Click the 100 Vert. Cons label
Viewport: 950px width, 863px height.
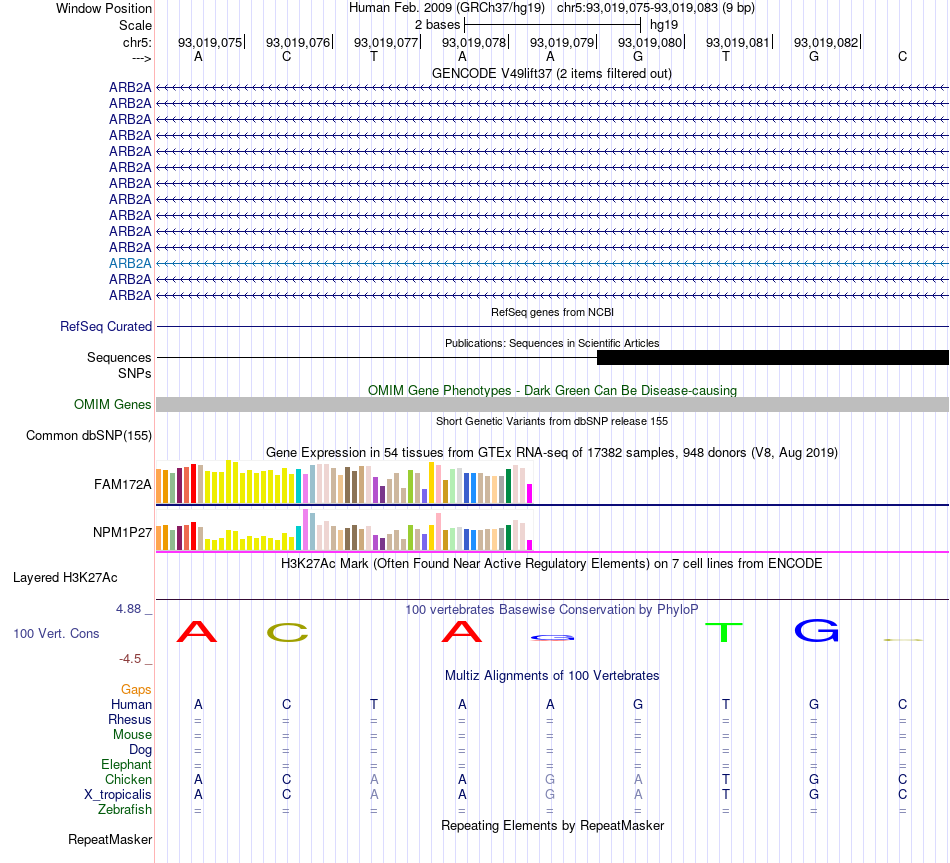click(56, 633)
